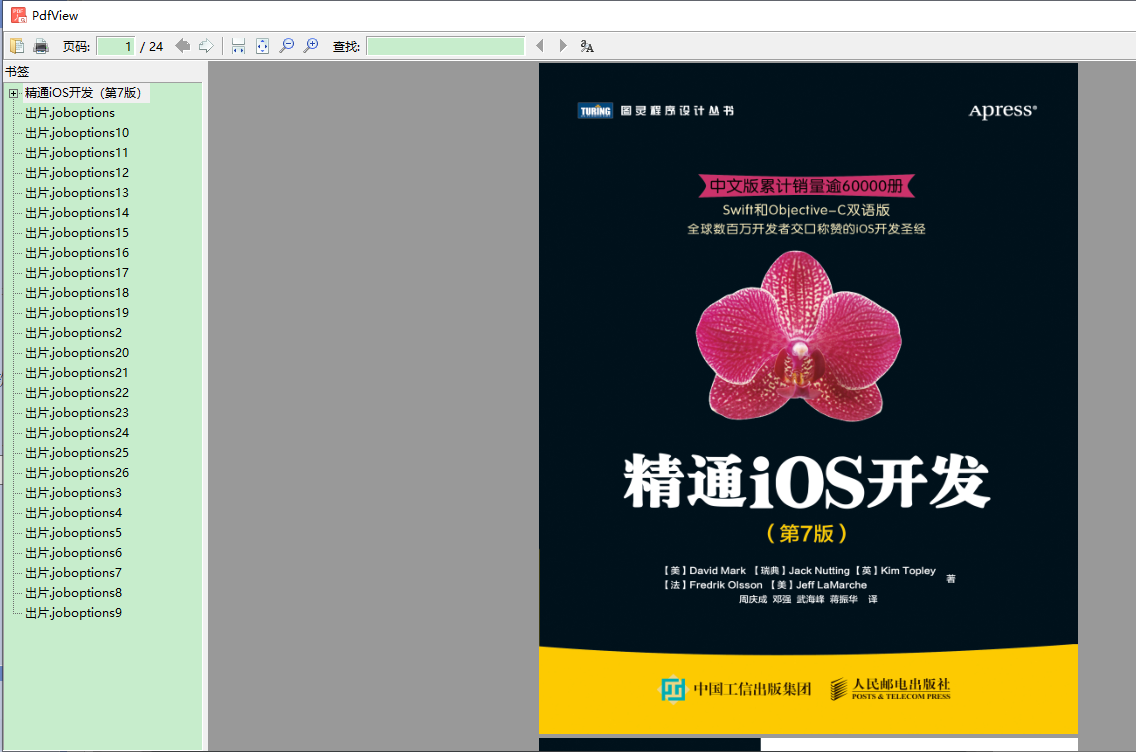Viewport: 1136px width, 752px height.
Task: Toggle the match case icon
Action: point(587,46)
